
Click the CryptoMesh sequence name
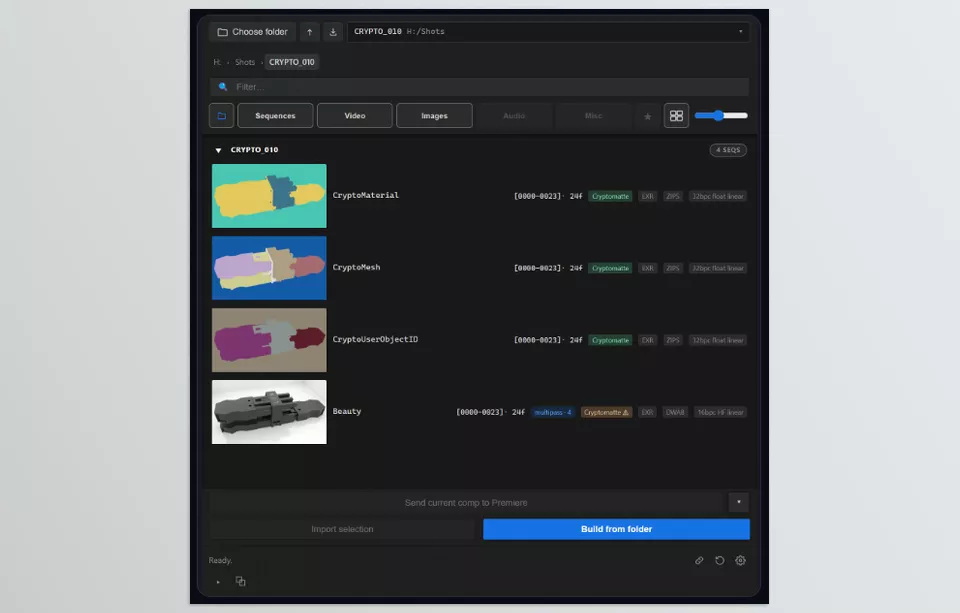coord(356,268)
